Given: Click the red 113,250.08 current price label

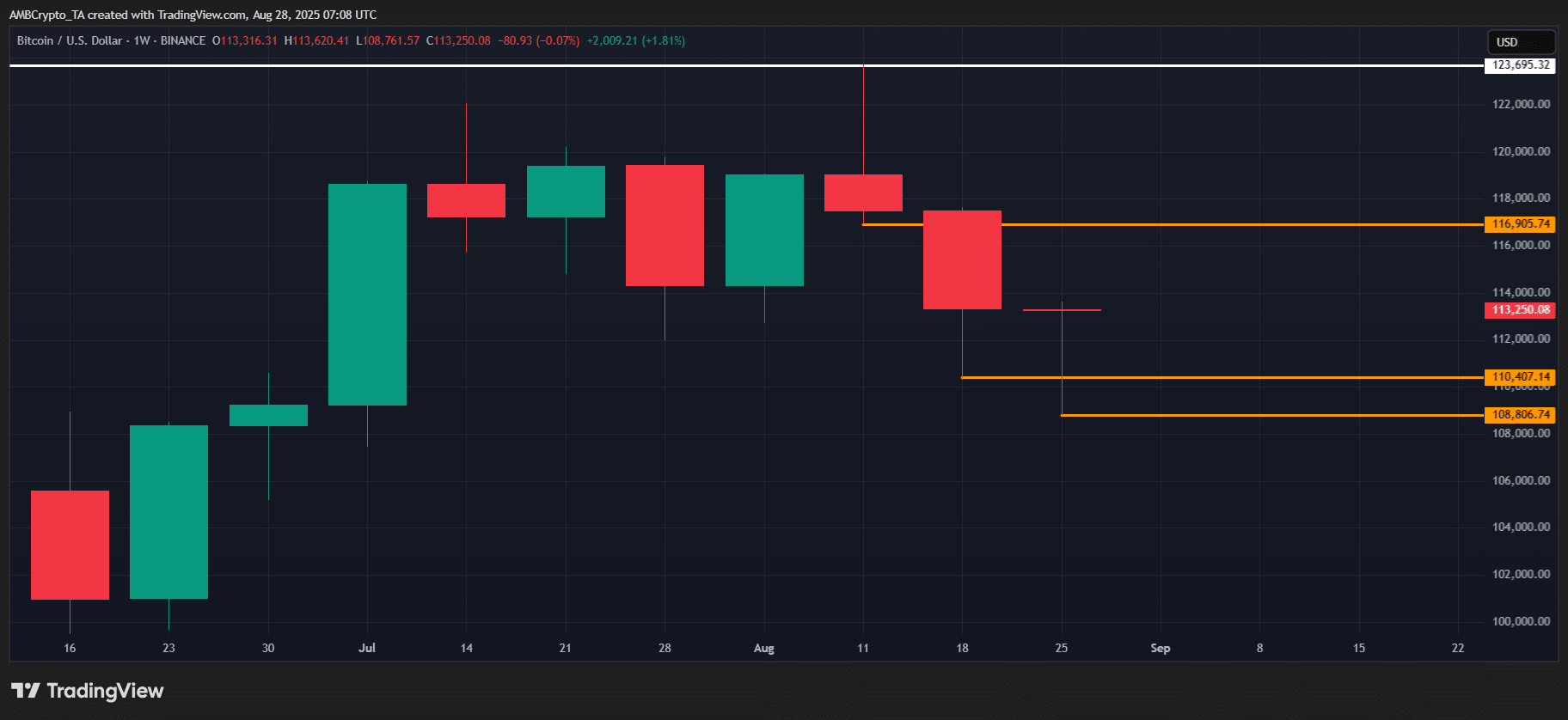Looking at the screenshot, I should point(1520,310).
